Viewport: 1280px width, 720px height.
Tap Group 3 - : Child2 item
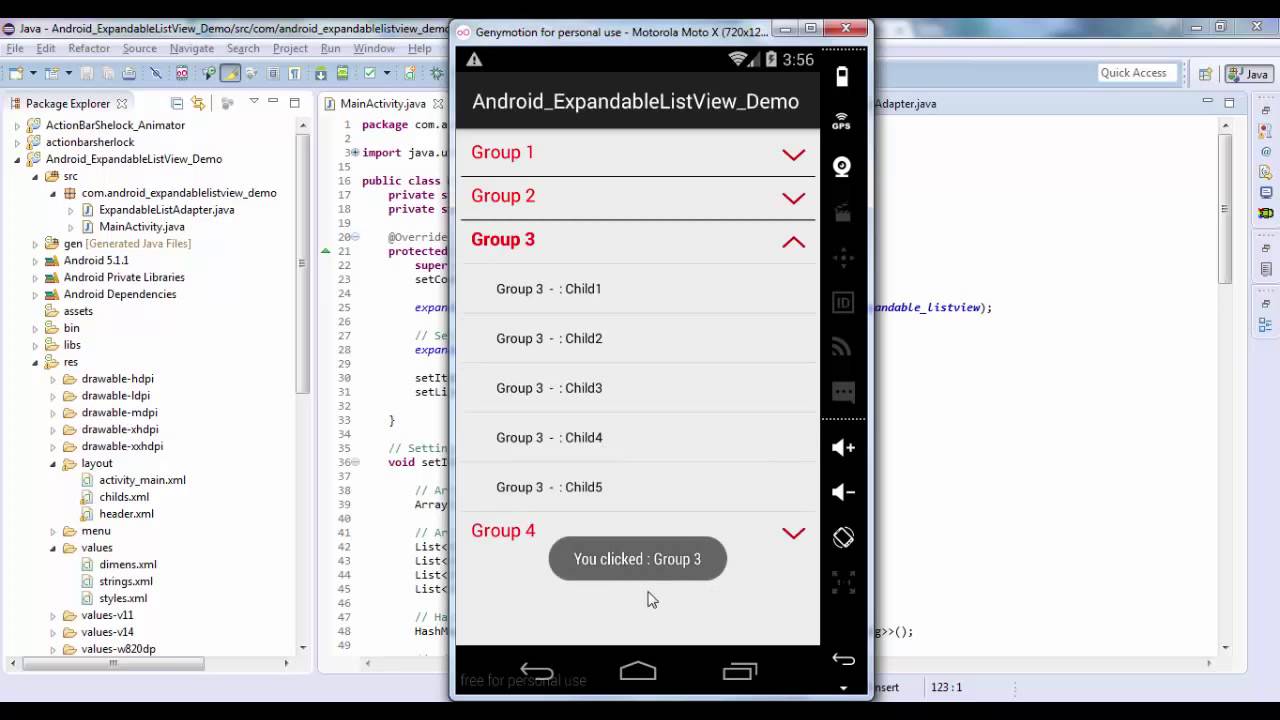[638, 338]
